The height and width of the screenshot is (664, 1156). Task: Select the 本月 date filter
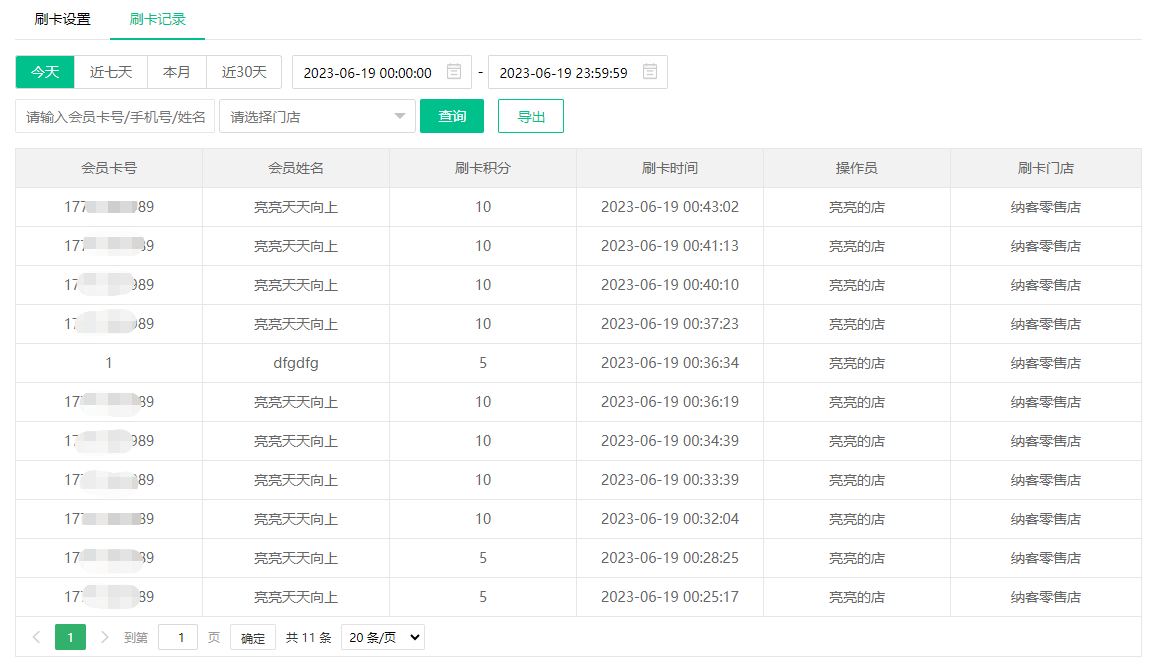click(x=176, y=71)
